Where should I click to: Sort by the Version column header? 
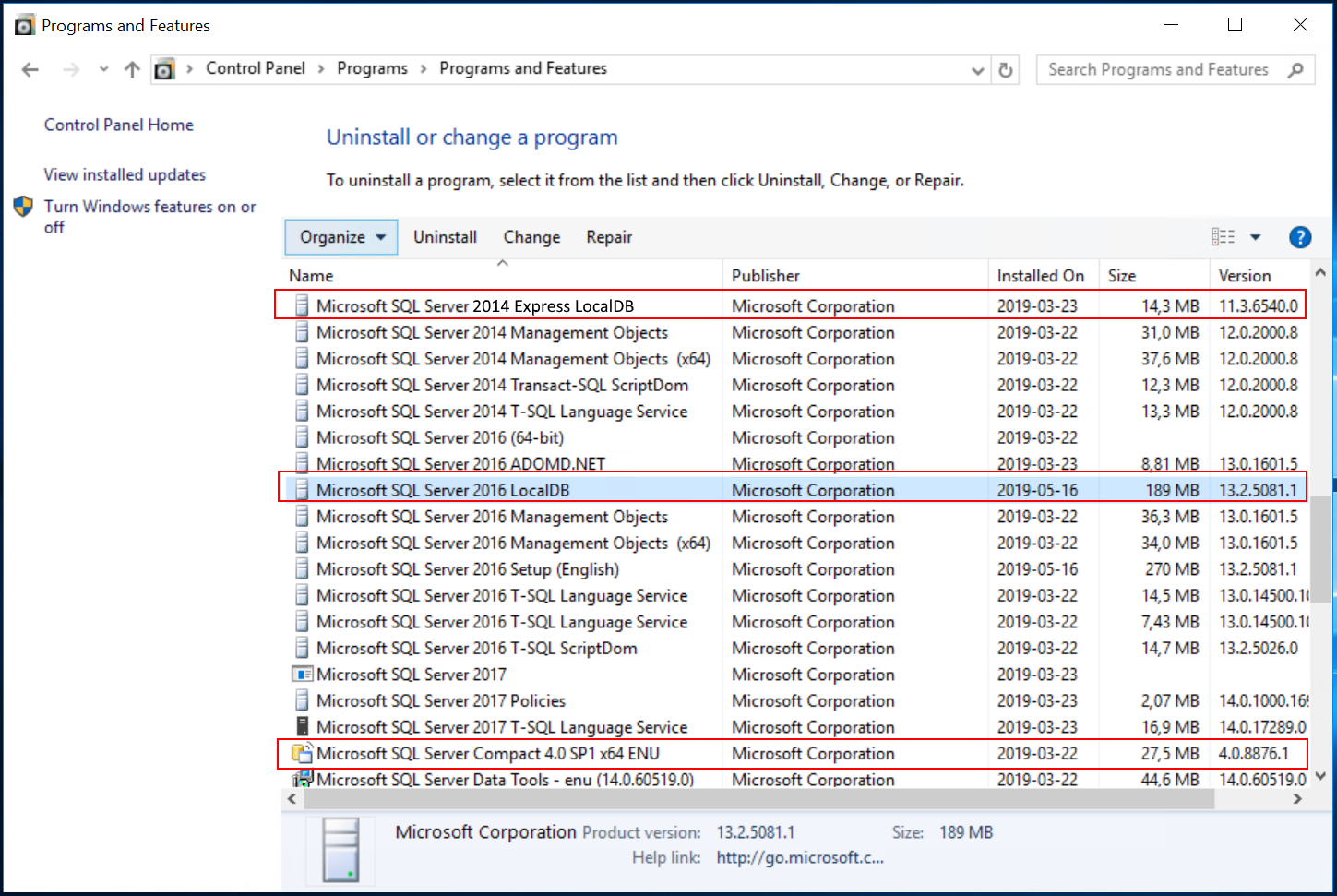[x=1259, y=276]
